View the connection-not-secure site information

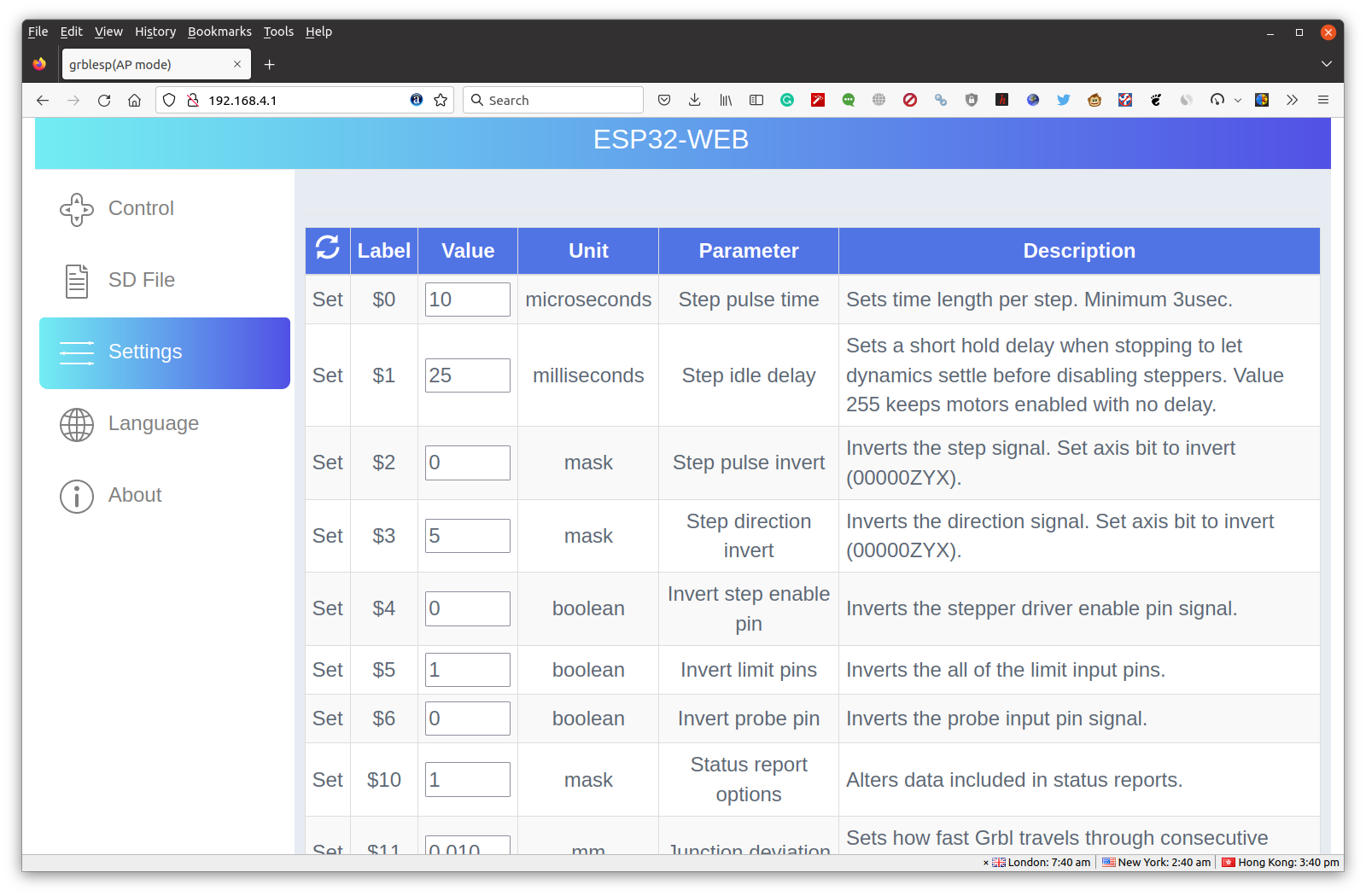pos(193,100)
